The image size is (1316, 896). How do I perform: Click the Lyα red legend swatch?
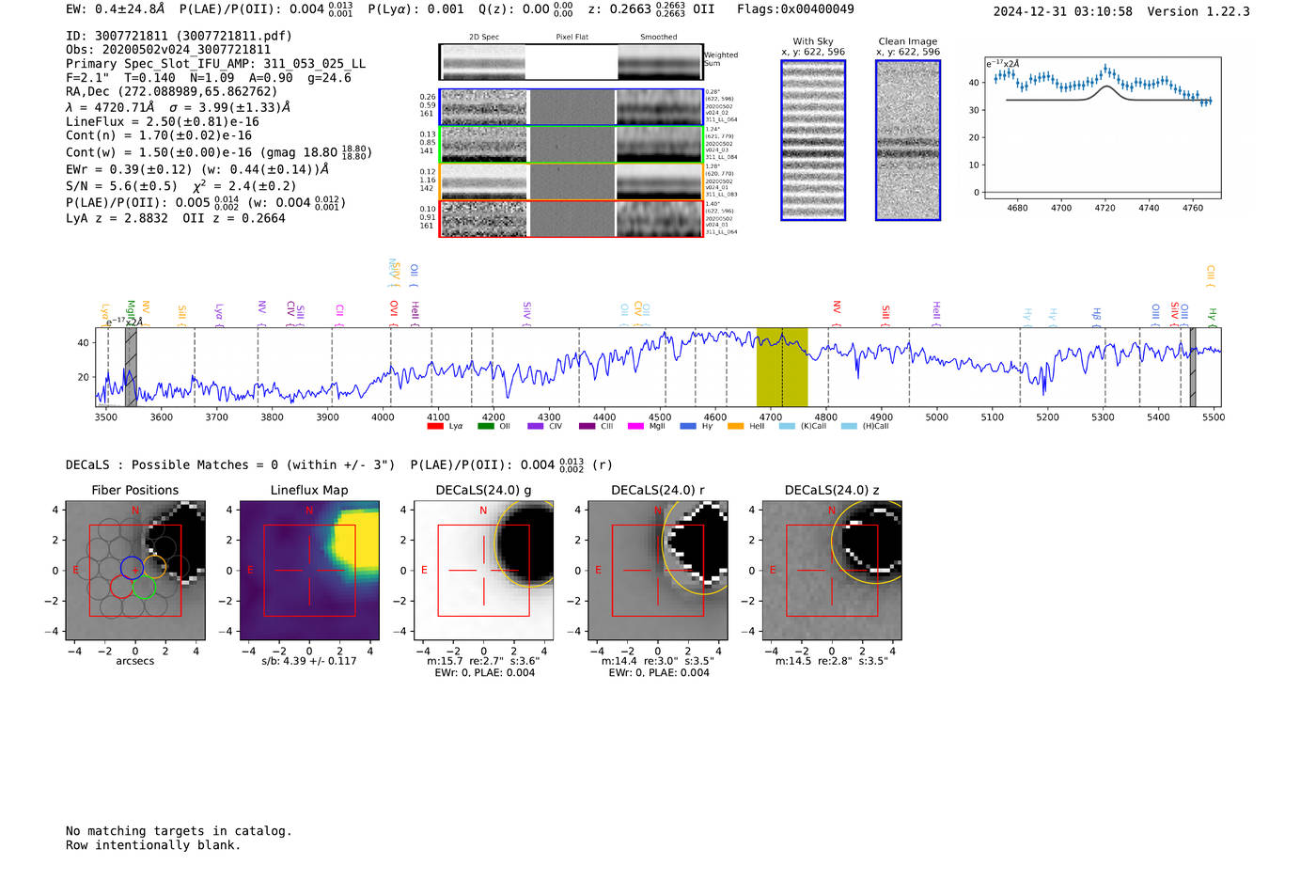[x=434, y=426]
